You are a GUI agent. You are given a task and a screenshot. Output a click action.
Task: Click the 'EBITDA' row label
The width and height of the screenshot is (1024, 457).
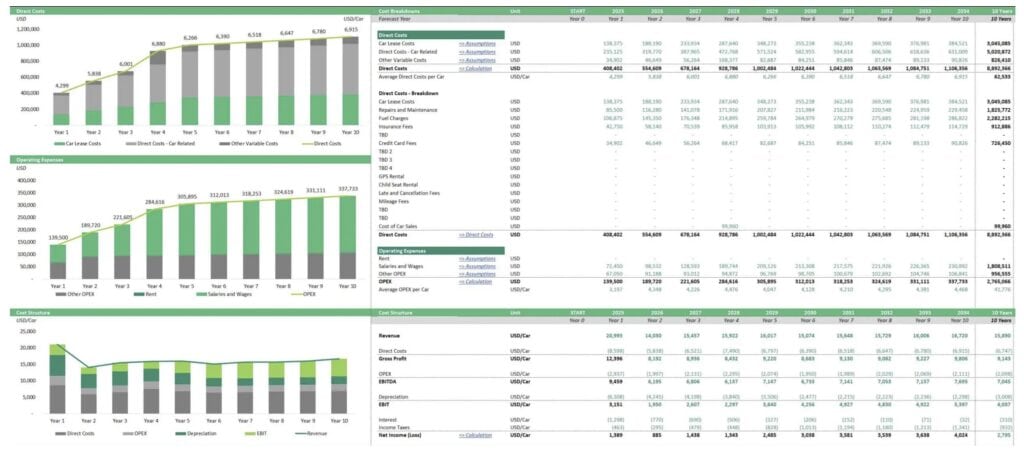coord(388,380)
